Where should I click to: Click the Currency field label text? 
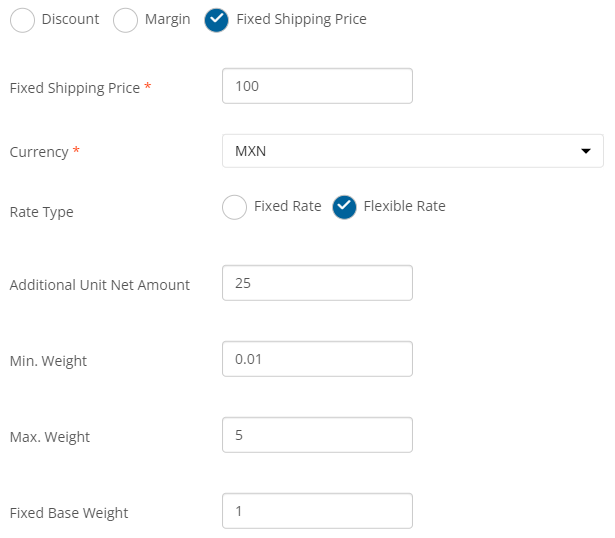pos(39,152)
